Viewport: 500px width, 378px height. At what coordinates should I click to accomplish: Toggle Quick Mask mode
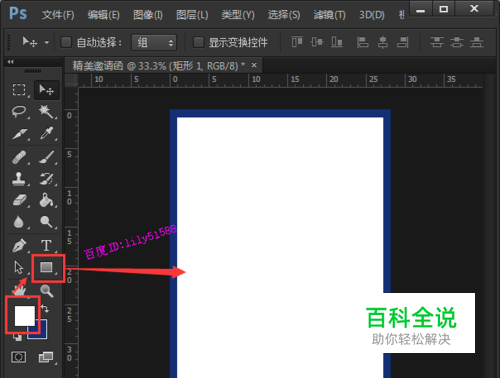pyautogui.click(x=19, y=357)
